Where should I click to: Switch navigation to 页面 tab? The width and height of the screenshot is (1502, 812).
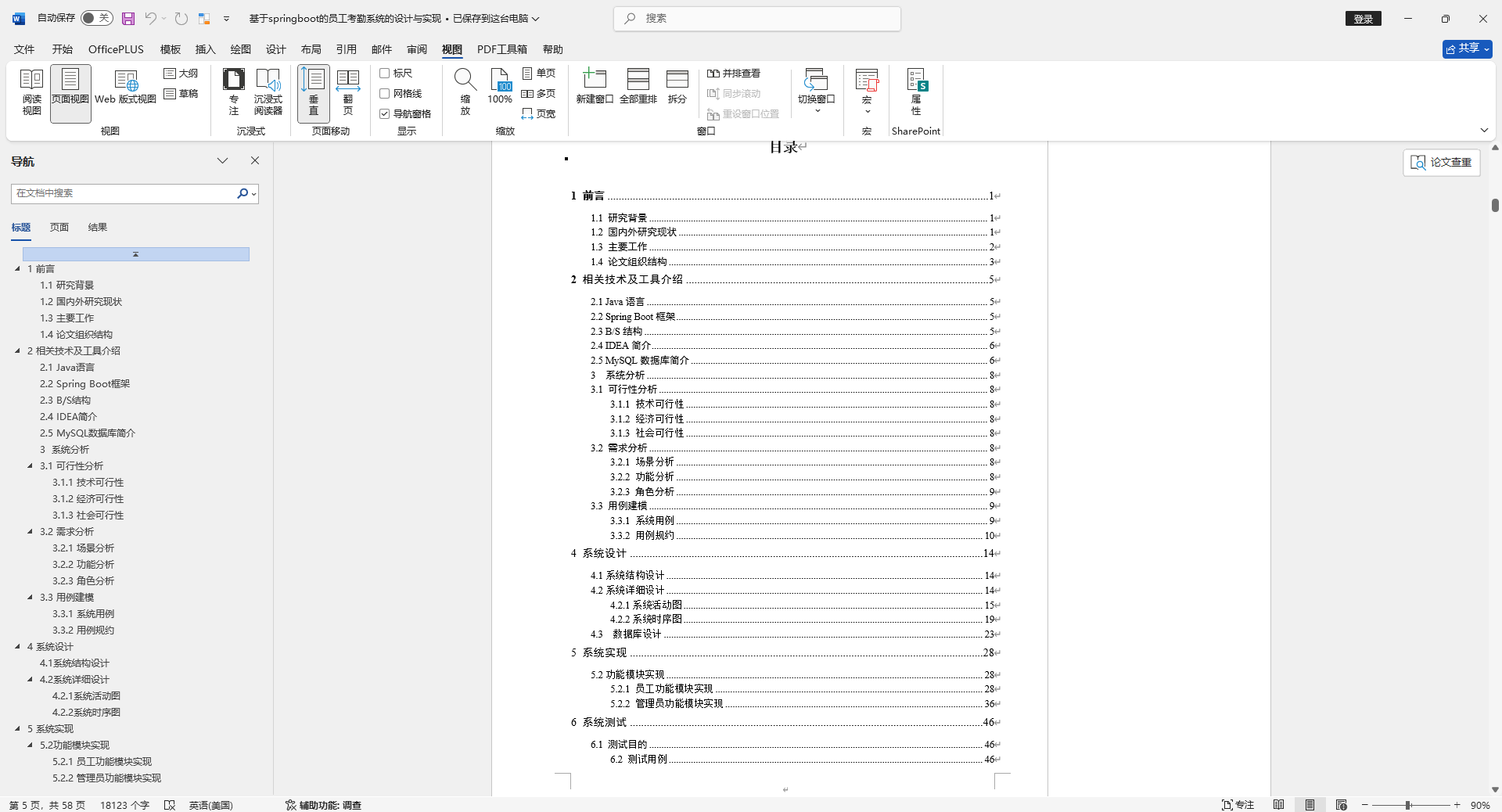59,228
